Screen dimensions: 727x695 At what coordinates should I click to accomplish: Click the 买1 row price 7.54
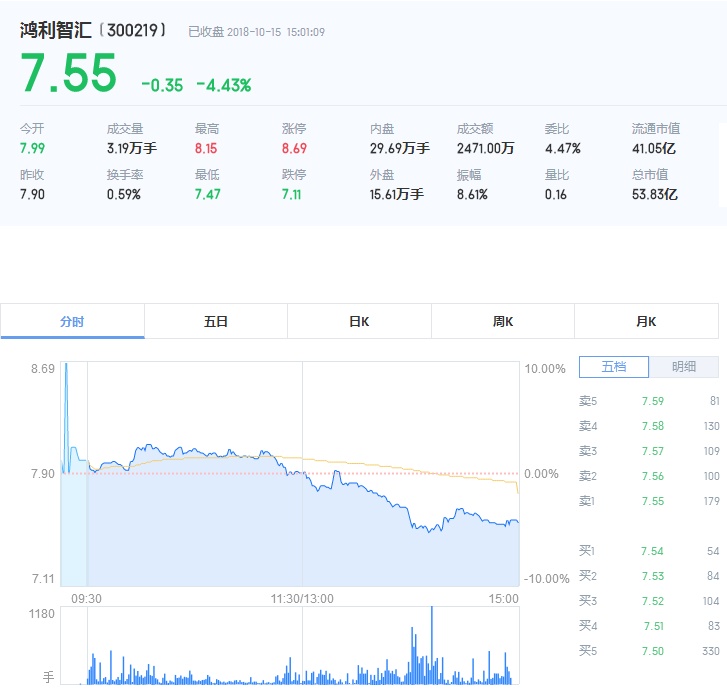(652, 551)
